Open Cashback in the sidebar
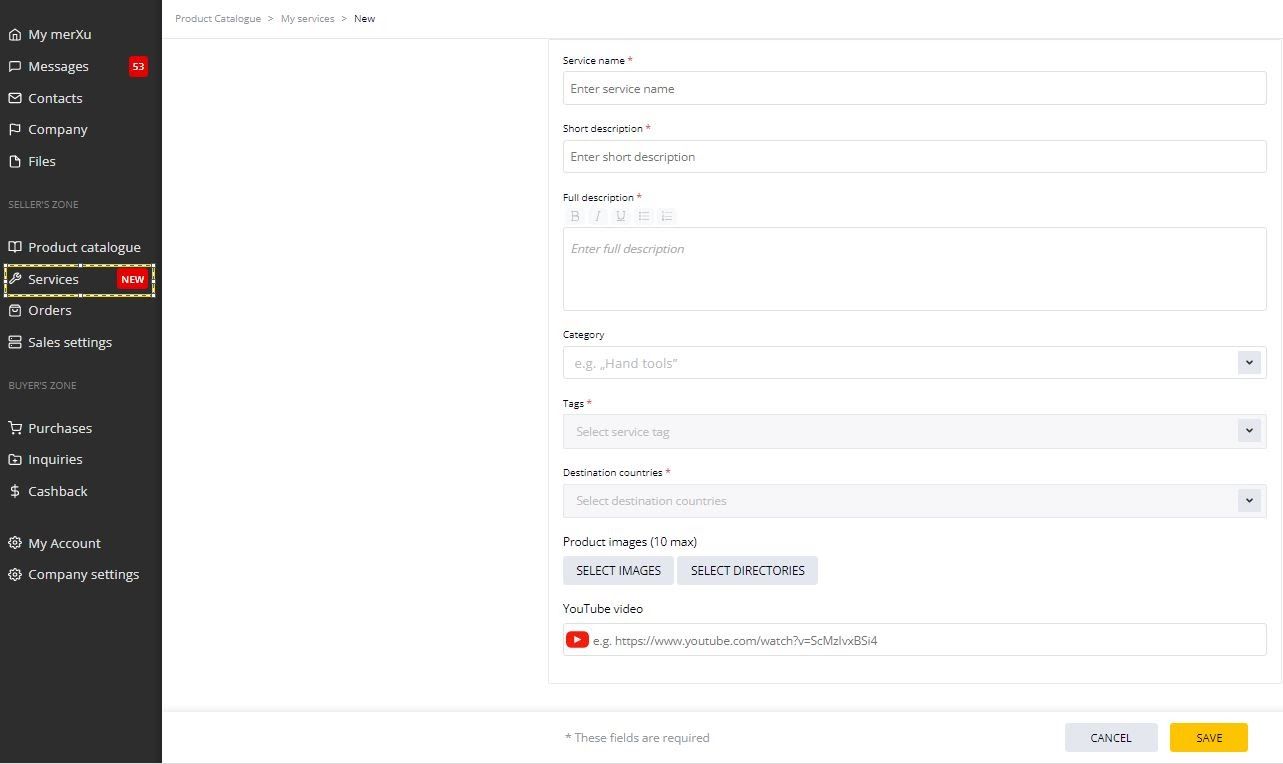The image size is (1283, 764). pyautogui.click(x=58, y=491)
